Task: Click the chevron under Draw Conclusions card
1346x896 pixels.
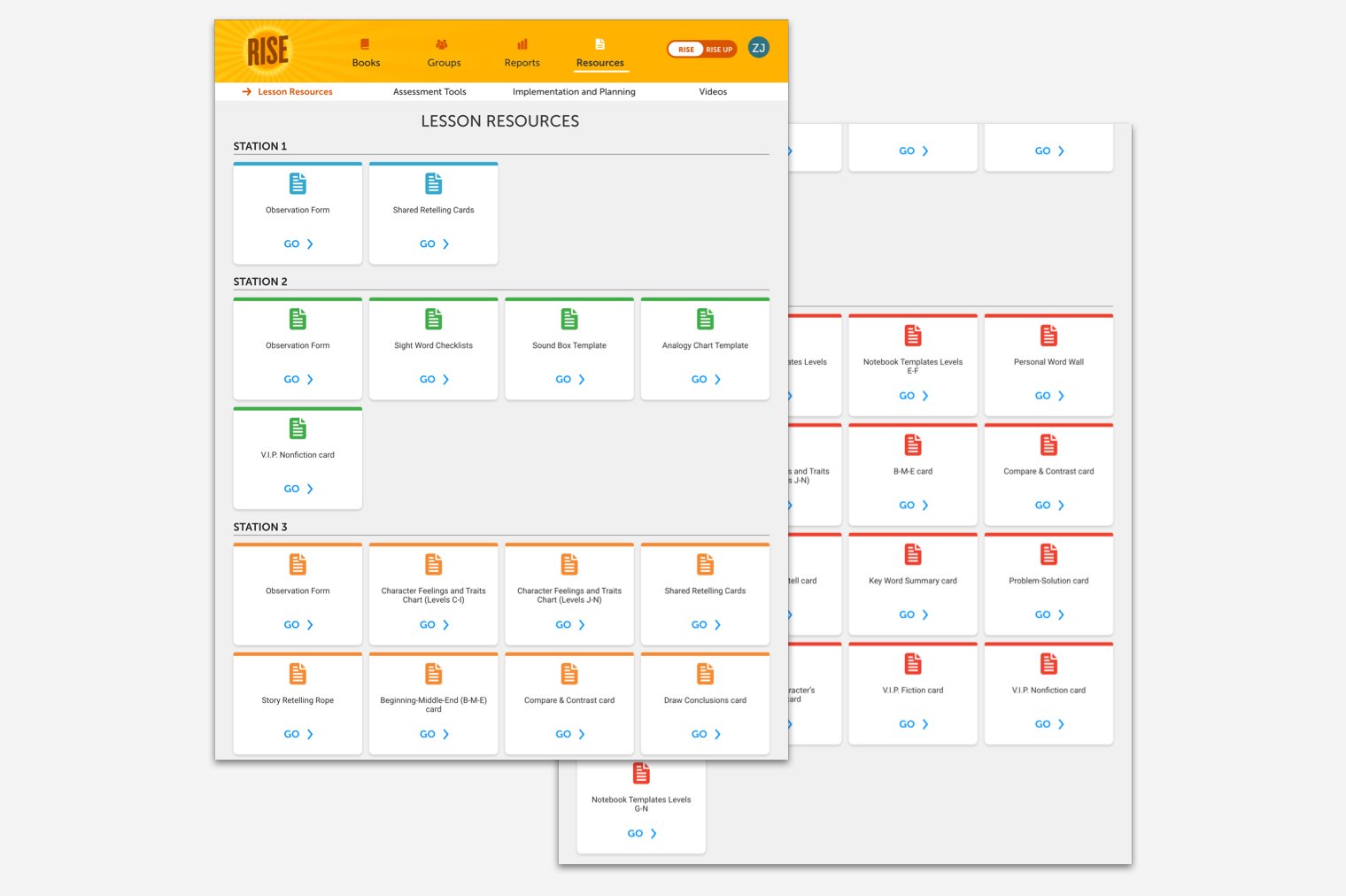Action: pos(717,734)
